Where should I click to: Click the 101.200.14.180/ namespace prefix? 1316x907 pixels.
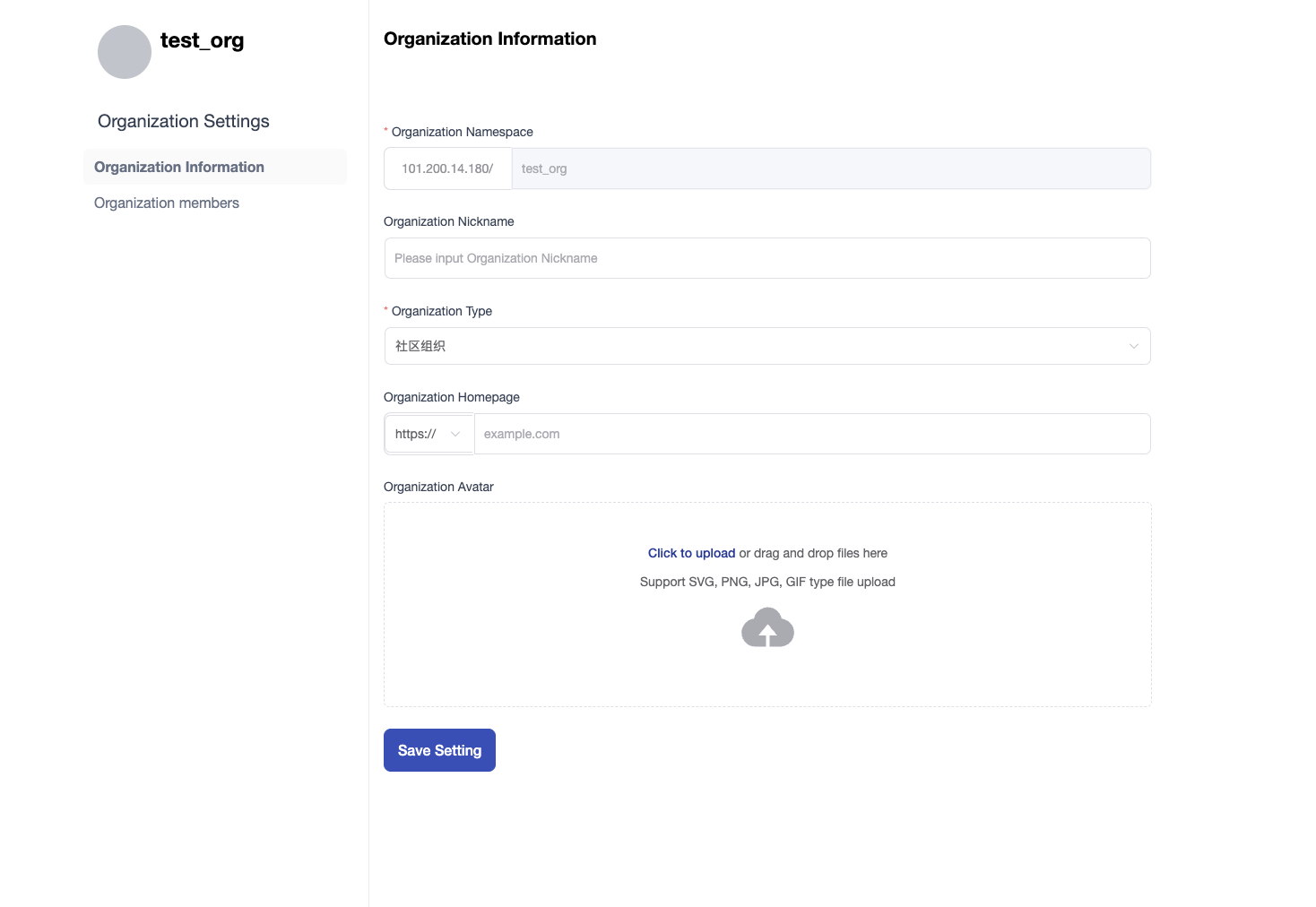pos(447,168)
